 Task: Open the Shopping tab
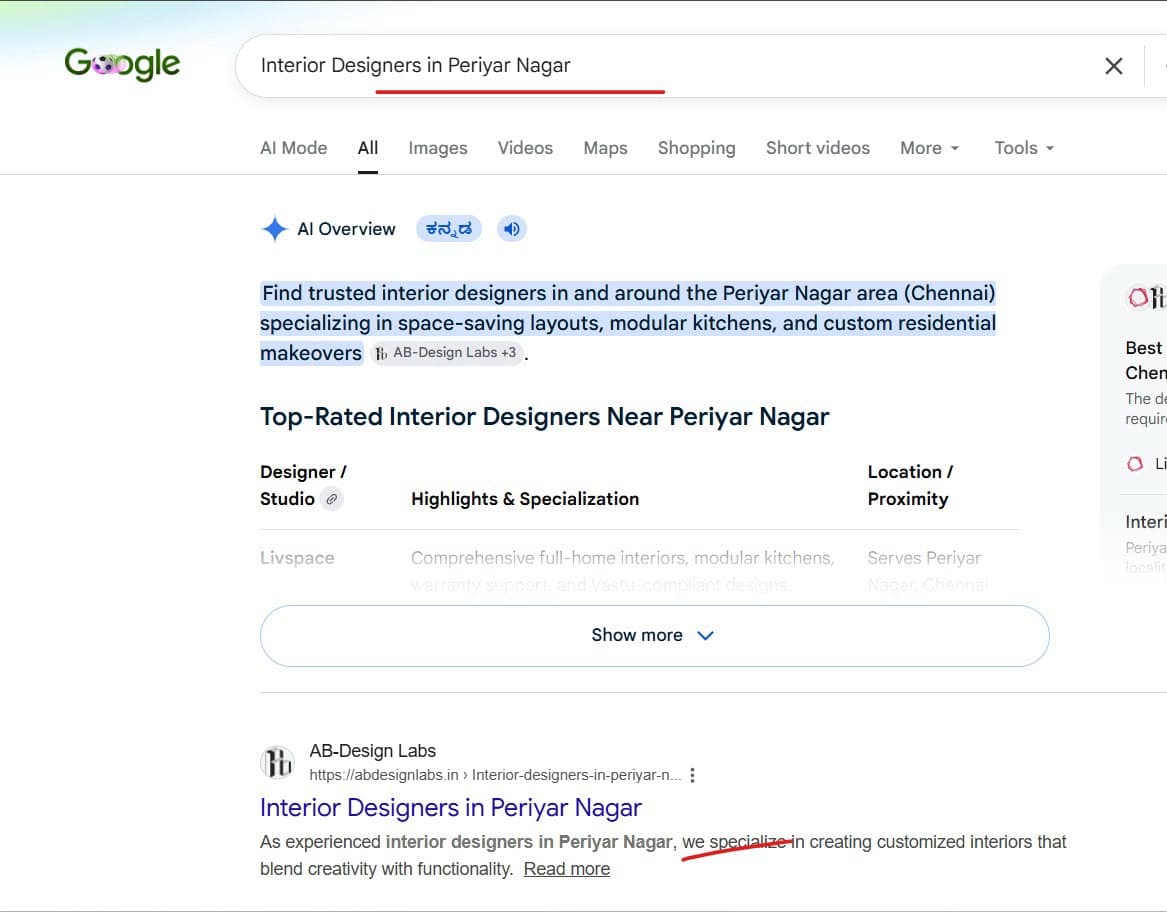[696, 147]
